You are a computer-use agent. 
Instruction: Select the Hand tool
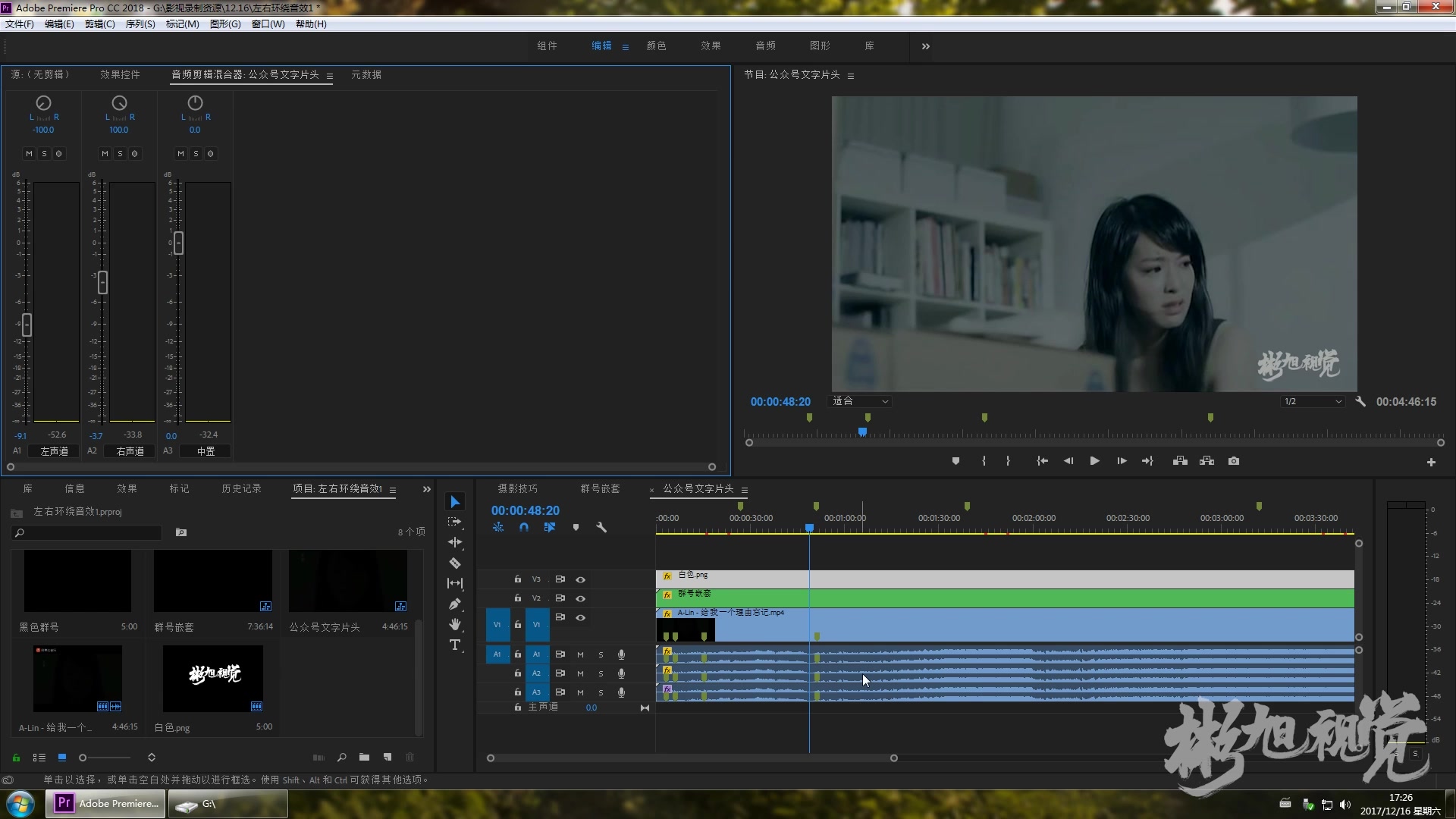coord(455,624)
